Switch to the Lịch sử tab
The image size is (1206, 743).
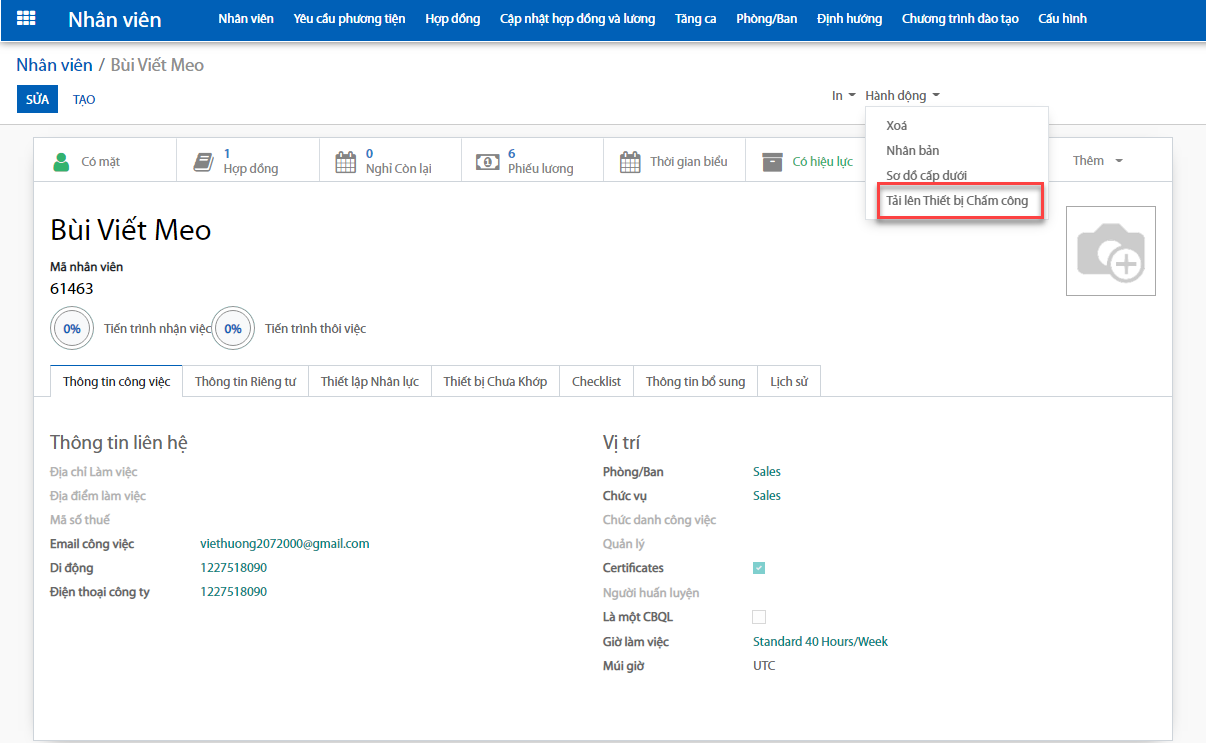point(789,381)
